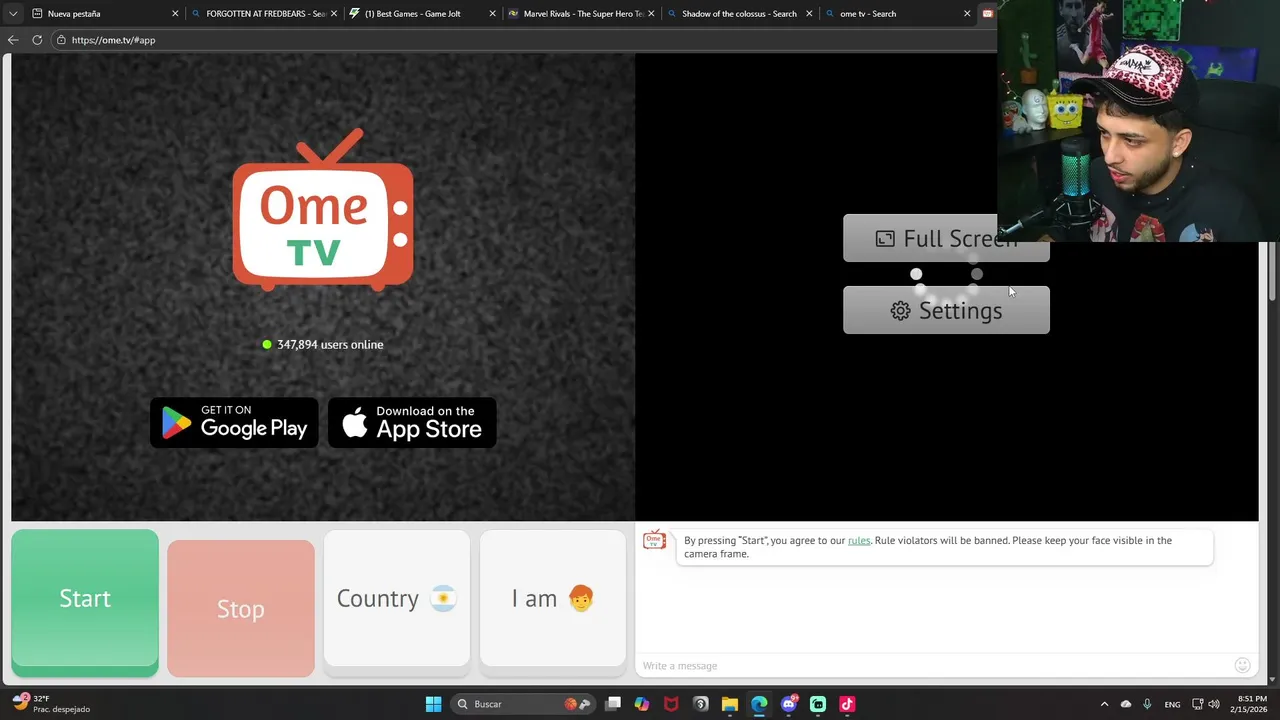The image size is (1280, 720).
Task: Open Copilot from the taskbar
Action: coord(642,704)
